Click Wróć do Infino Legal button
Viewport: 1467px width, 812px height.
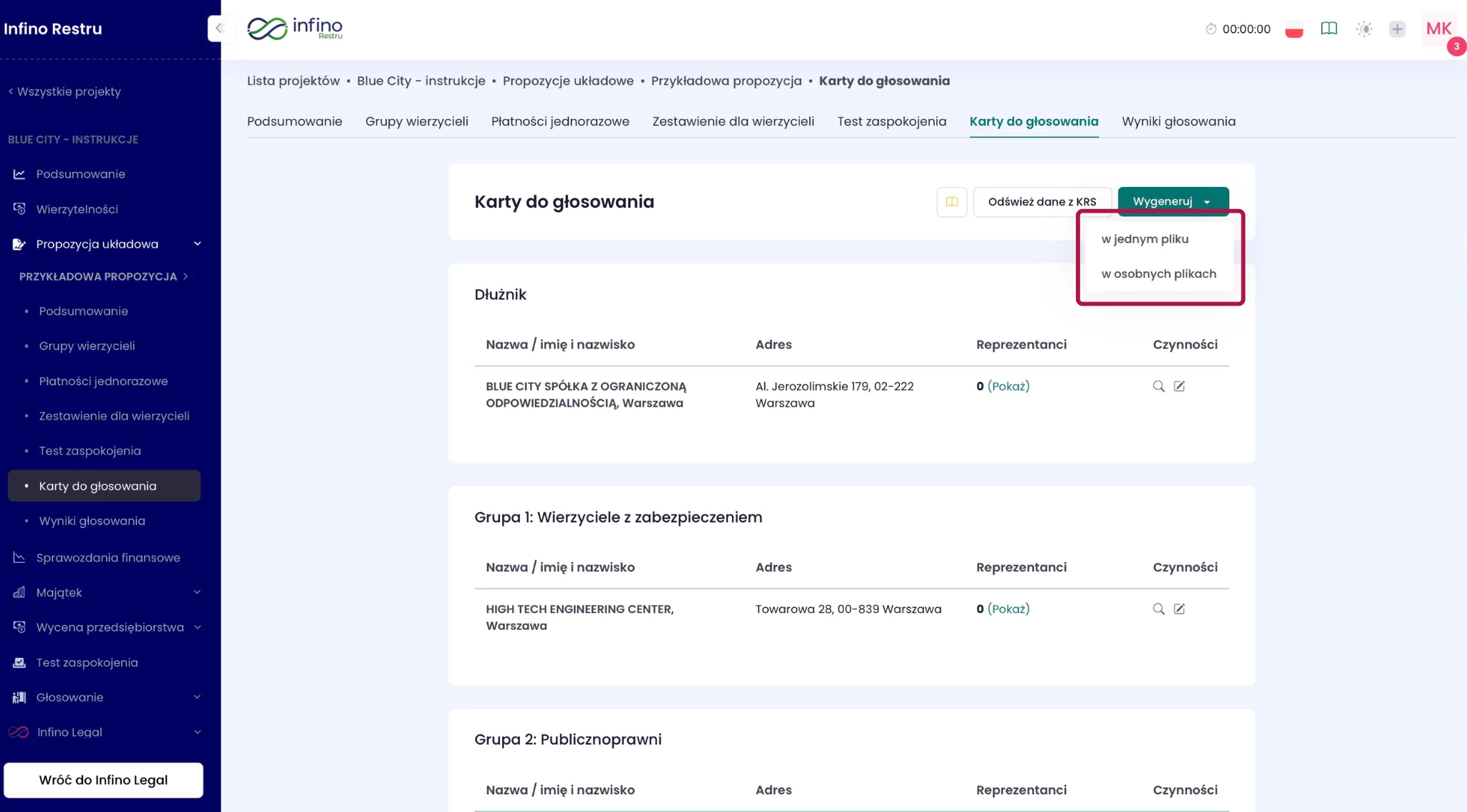103,780
